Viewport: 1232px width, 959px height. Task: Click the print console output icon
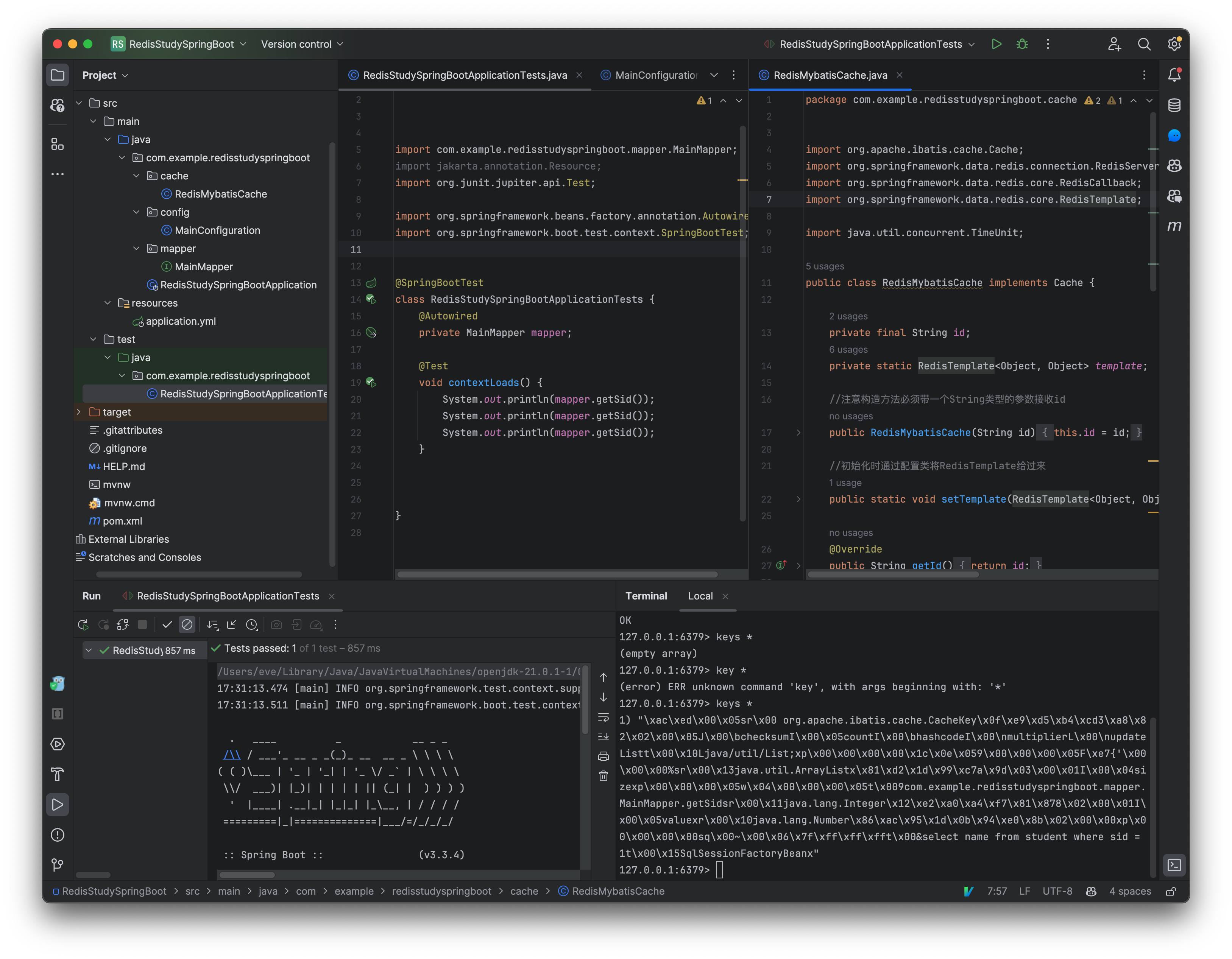604,757
